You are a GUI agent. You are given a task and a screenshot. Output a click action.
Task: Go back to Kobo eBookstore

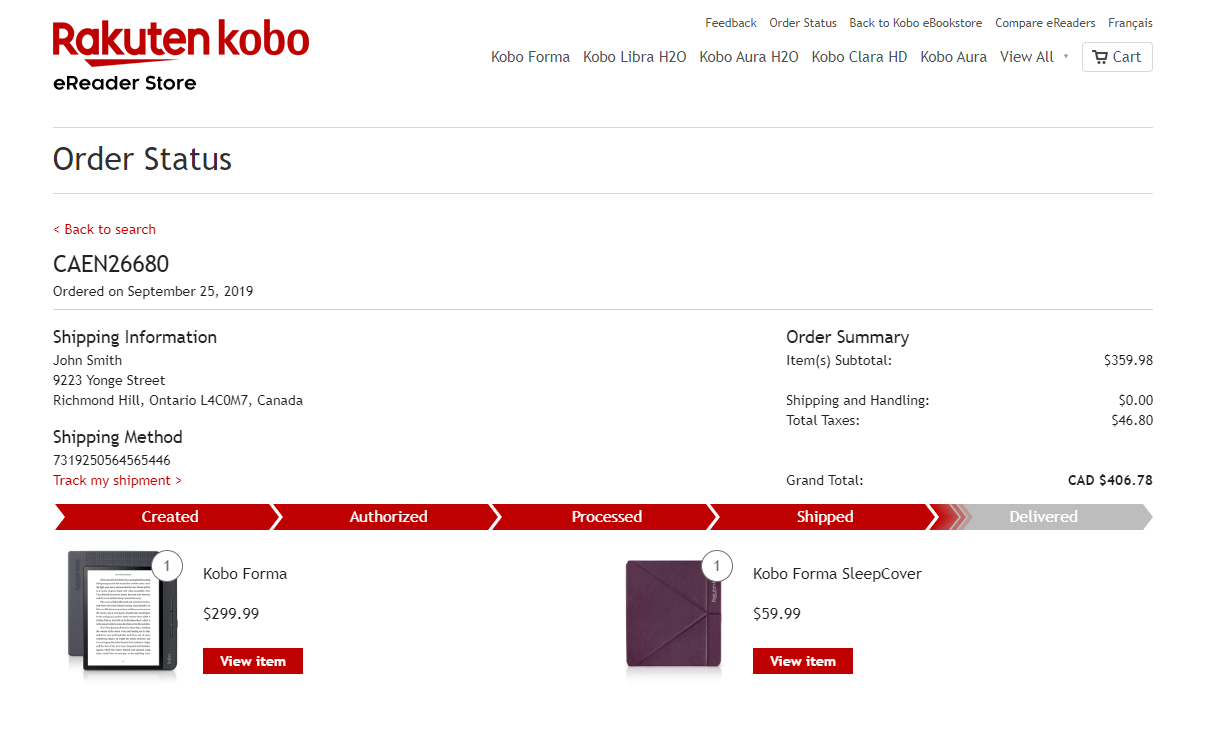[915, 23]
